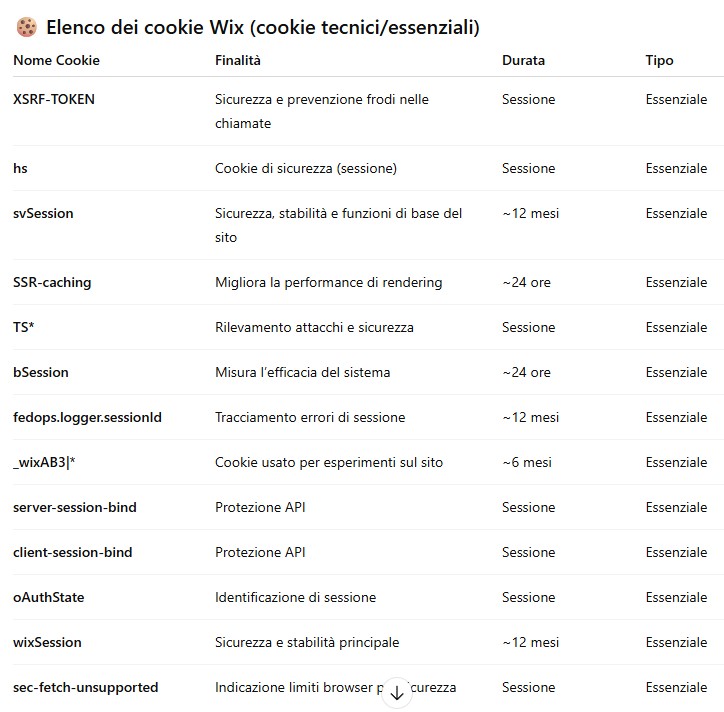Viewport: 724px width, 712px height.
Task: Click the oAuthState cookie name
Action: click(x=49, y=597)
